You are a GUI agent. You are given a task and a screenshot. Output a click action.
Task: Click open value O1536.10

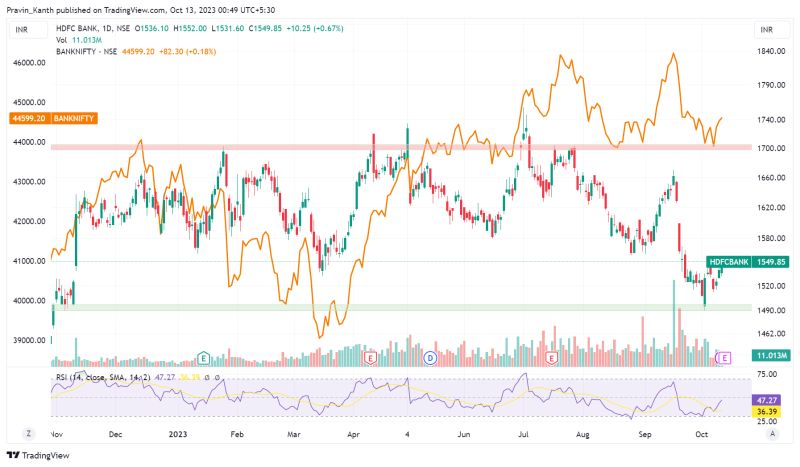coord(152,29)
